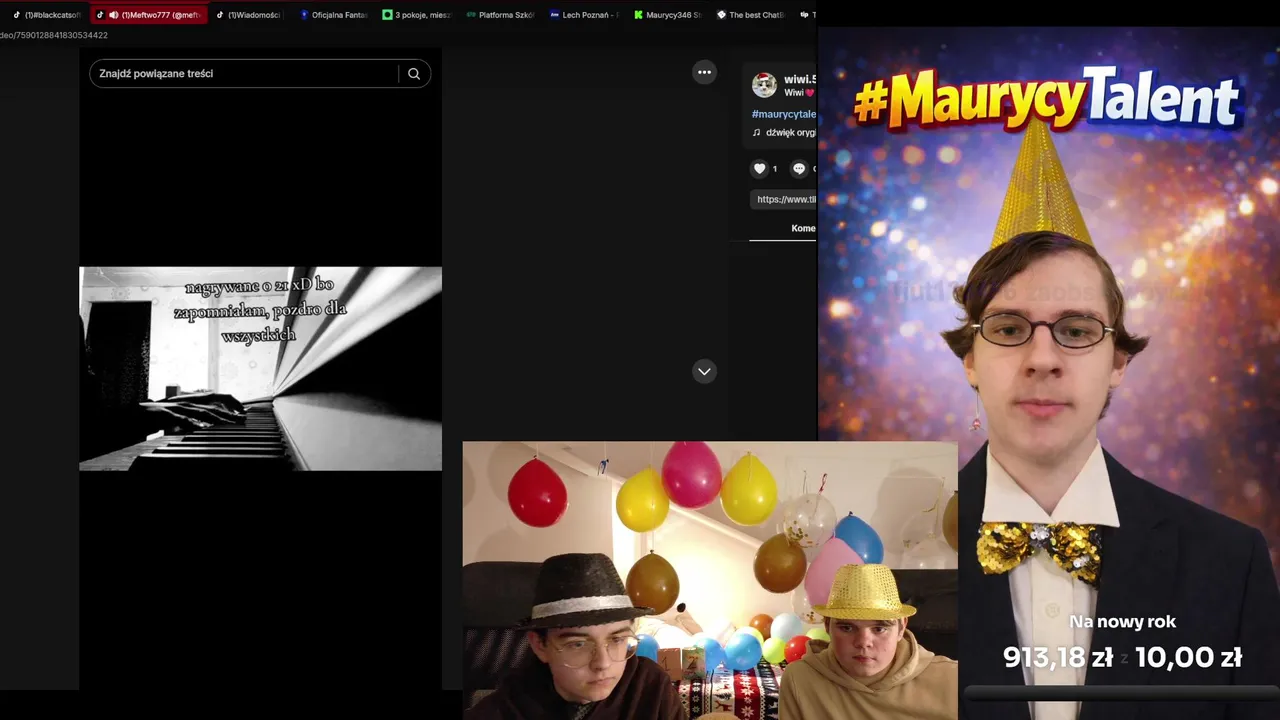This screenshot has width=1280, height=720.
Task: Mute the Meftwo777 tab speaker icon
Action: tap(113, 15)
